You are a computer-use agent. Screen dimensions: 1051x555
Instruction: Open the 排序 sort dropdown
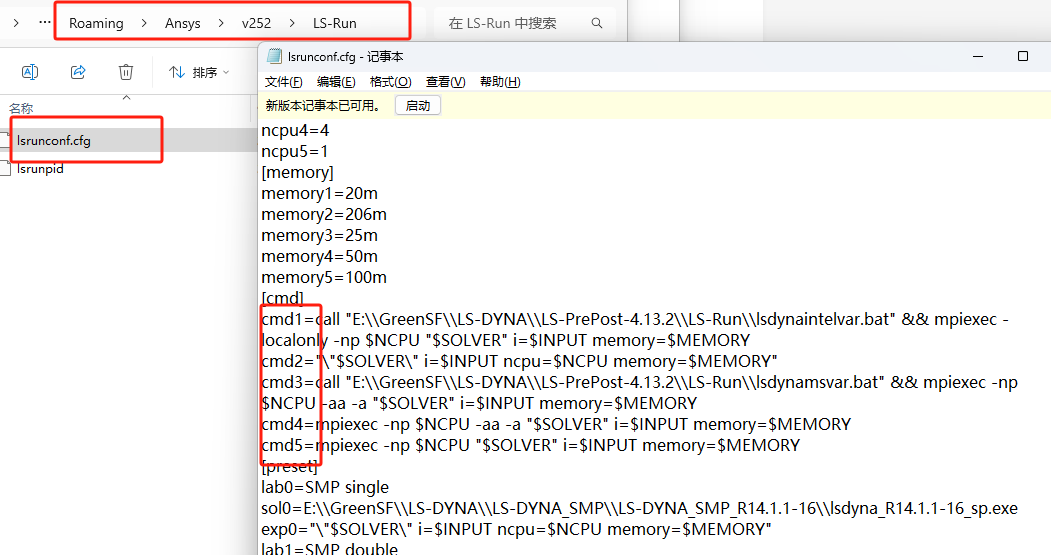199,72
